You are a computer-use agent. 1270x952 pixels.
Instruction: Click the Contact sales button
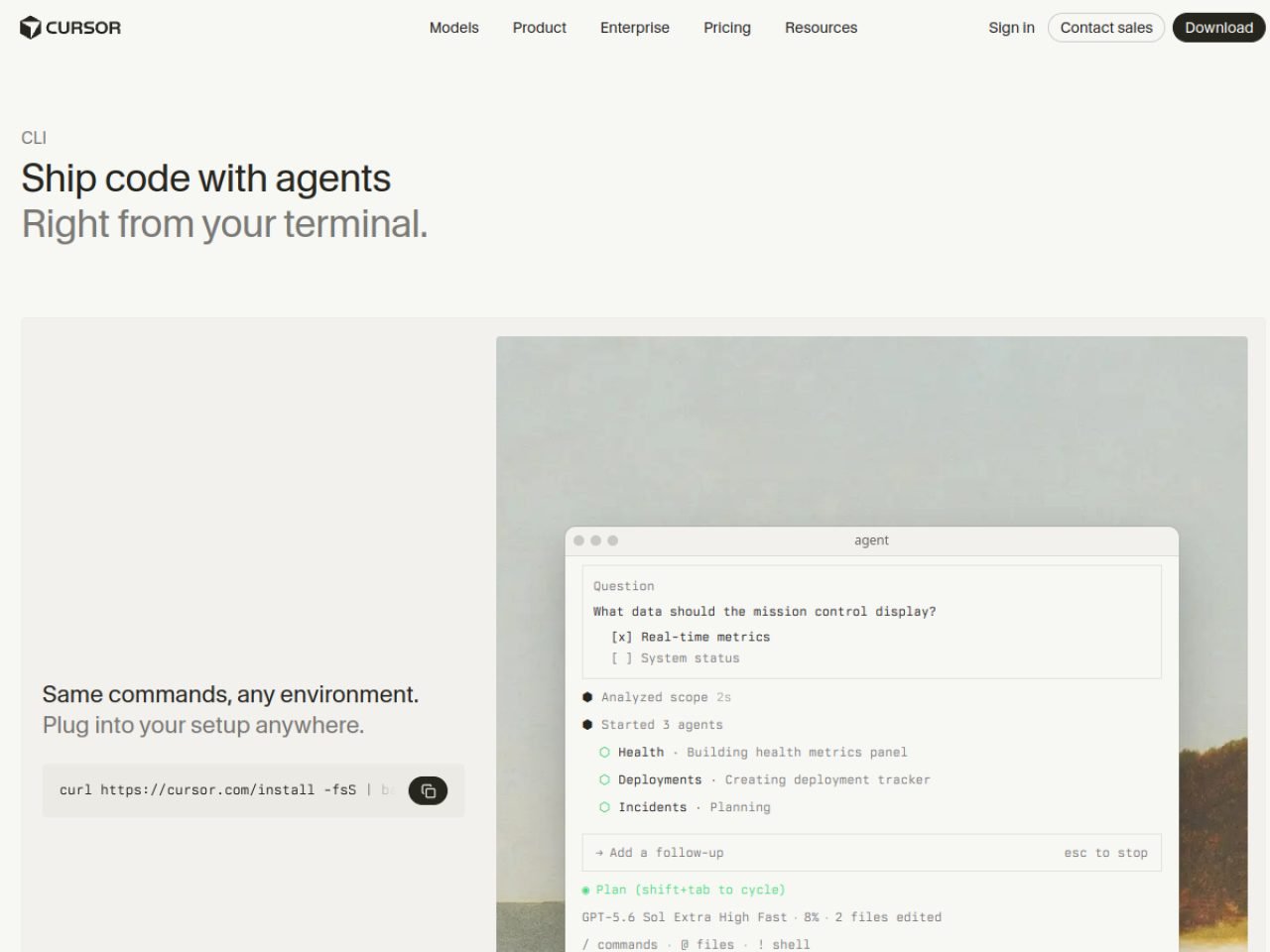1106,28
